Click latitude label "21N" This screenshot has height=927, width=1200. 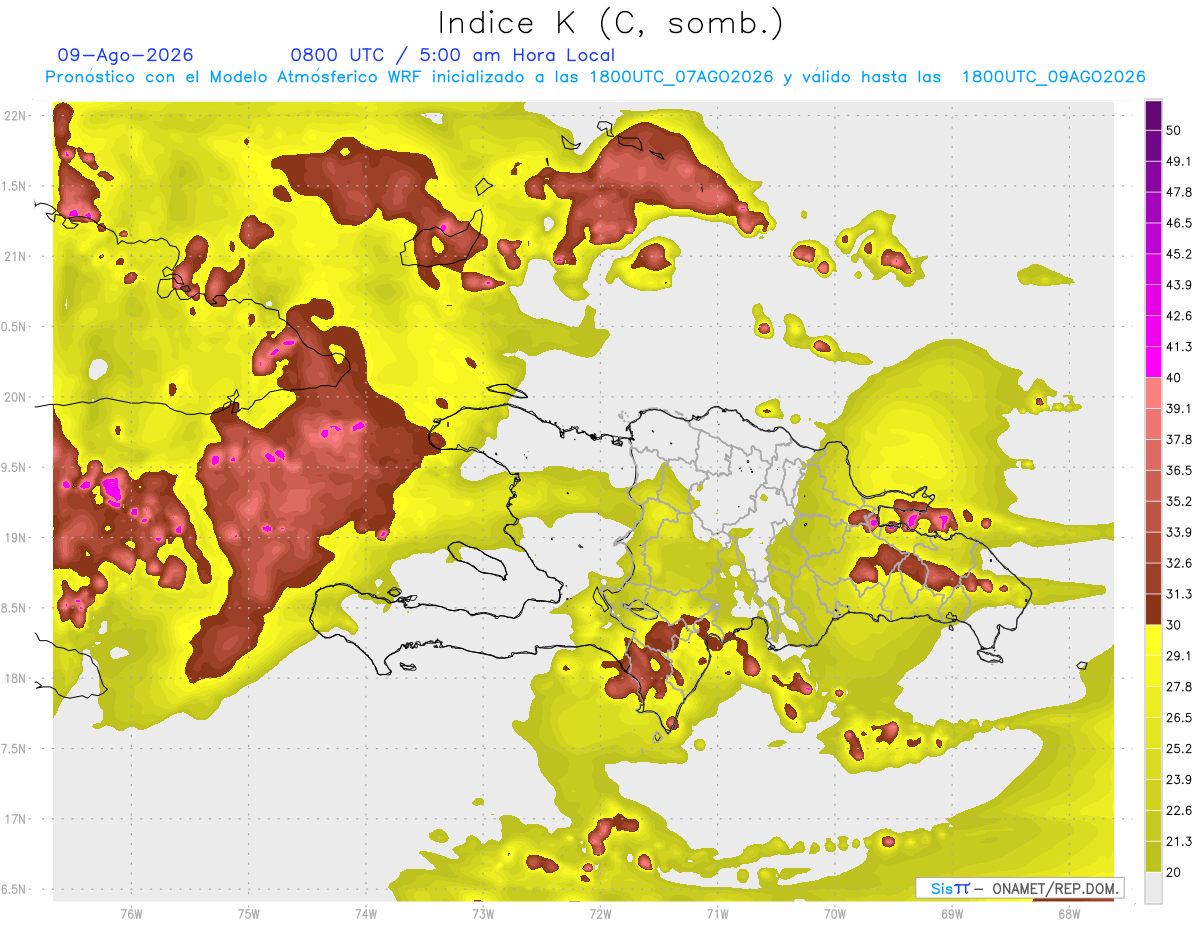click(x=17, y=256)
